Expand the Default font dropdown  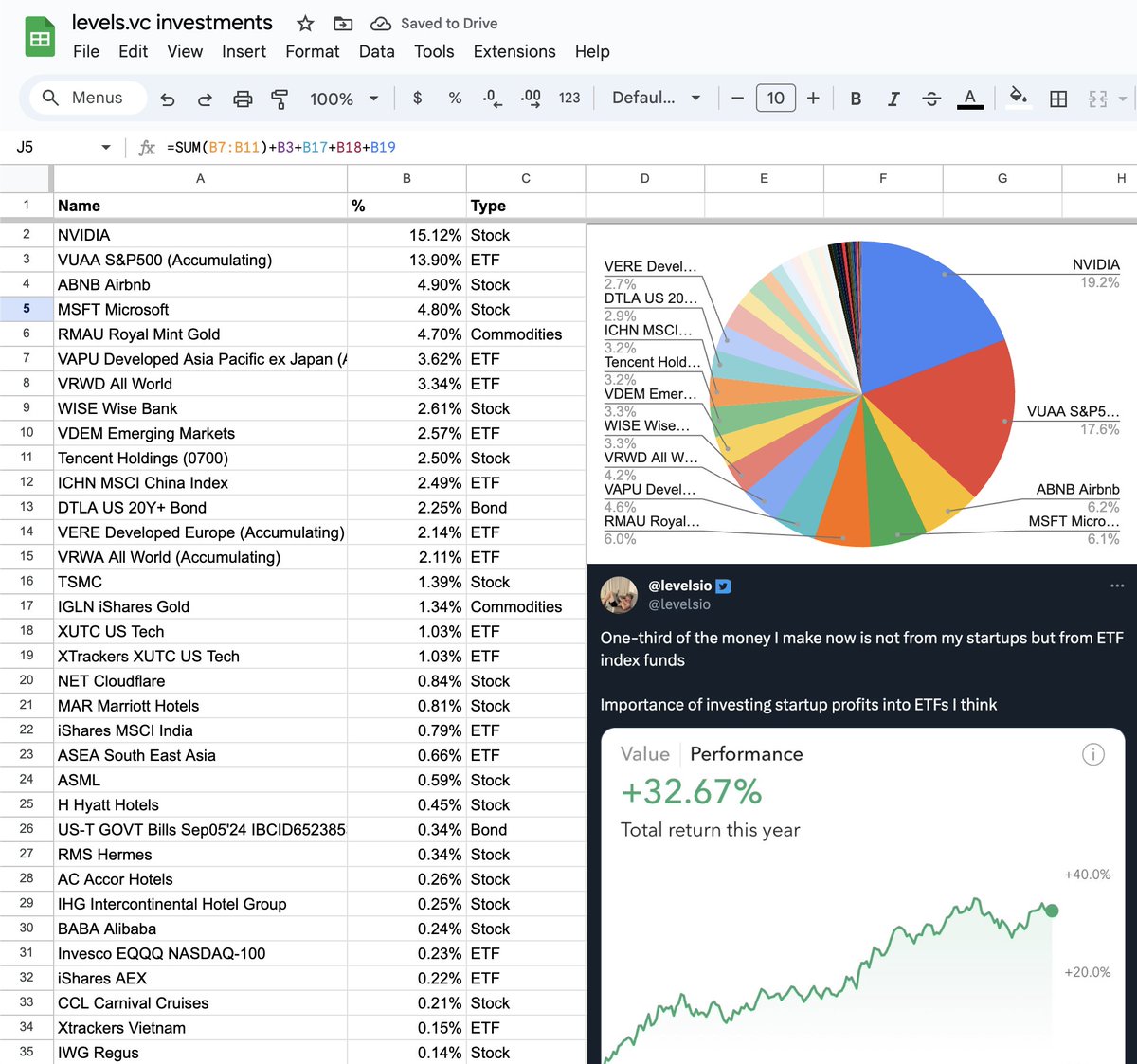point(656,99)
